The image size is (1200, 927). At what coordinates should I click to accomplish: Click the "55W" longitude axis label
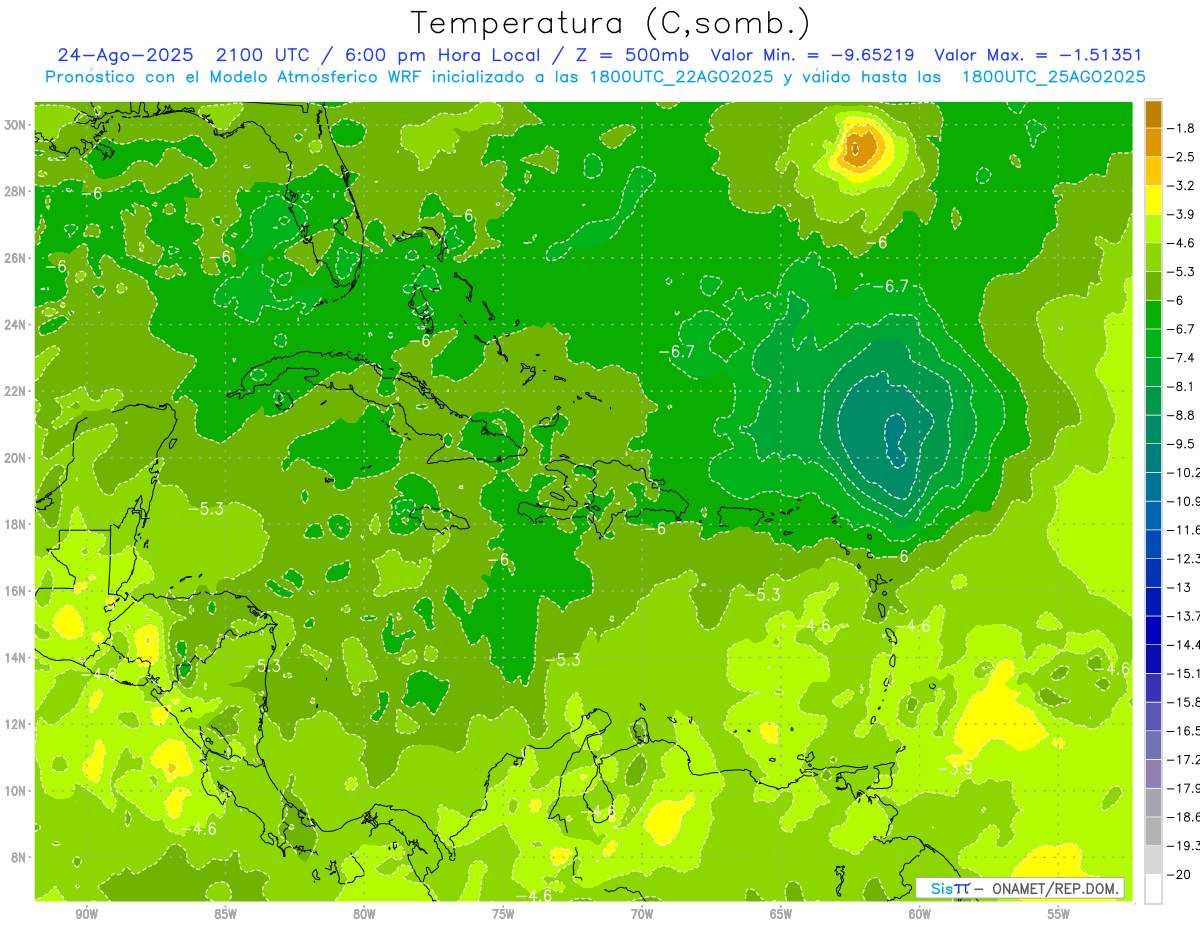(x=1059, y=914)
